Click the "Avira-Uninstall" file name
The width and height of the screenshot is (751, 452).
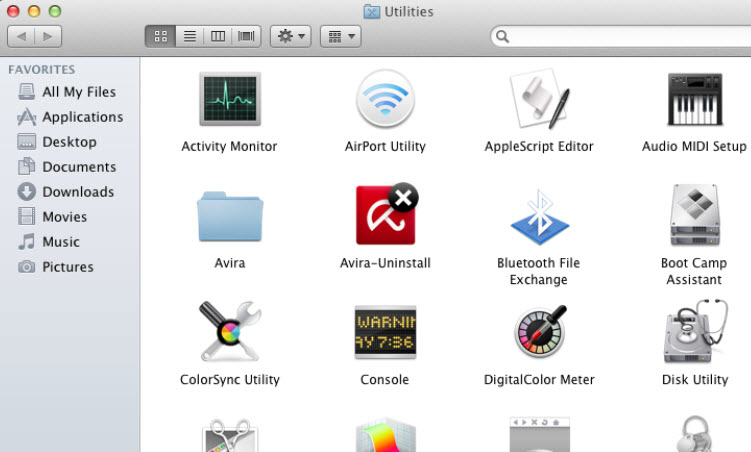pyautogui.click(x=385, y=263)
